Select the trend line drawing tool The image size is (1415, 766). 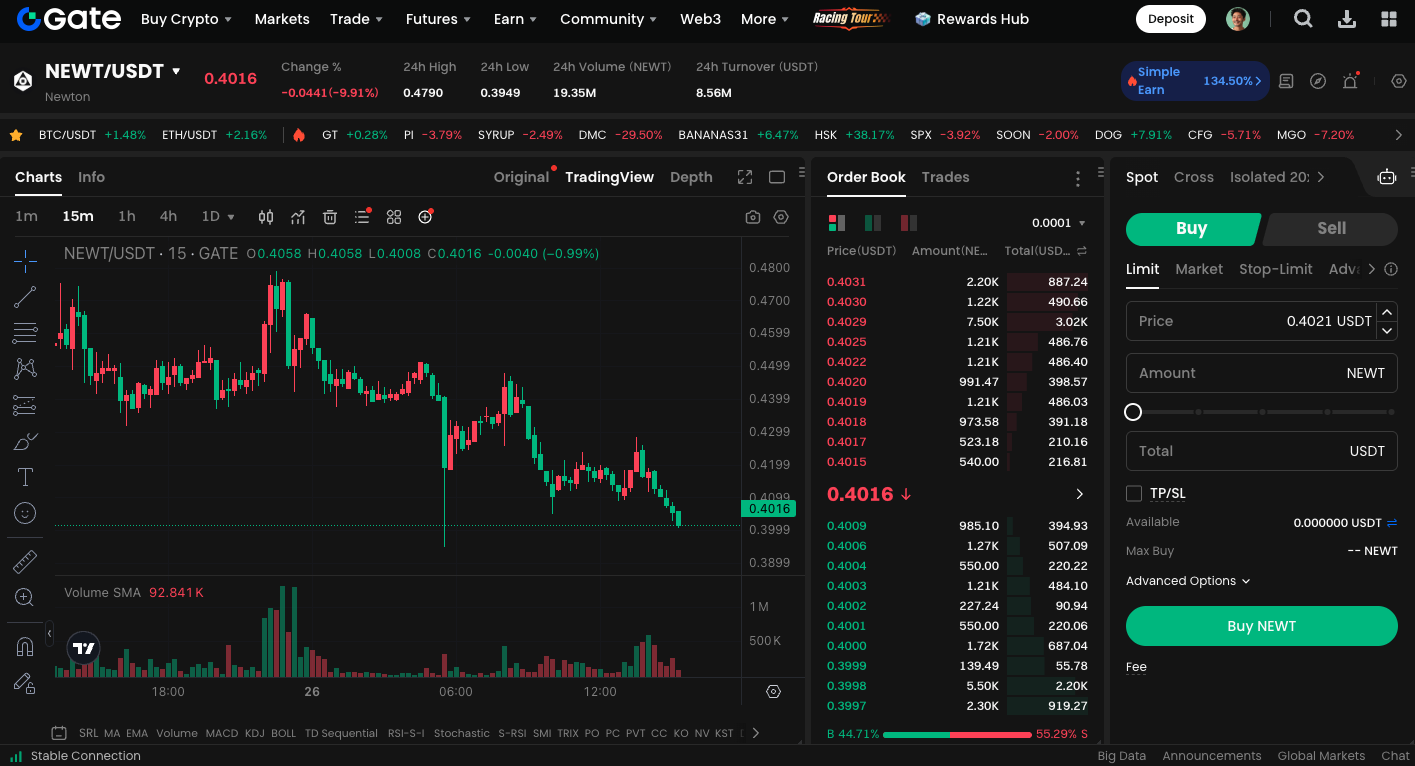pos(25,297)
